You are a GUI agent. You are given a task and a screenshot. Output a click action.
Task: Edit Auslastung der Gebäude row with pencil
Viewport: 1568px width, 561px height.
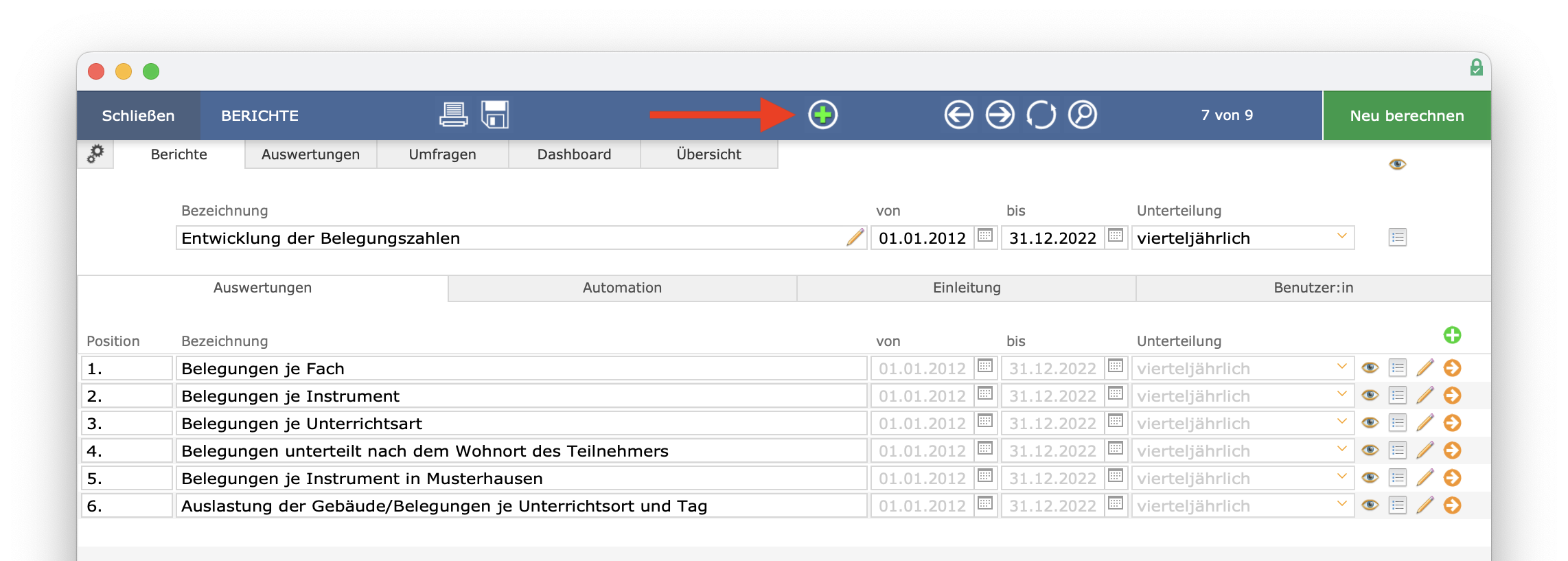pos(1425,505)
